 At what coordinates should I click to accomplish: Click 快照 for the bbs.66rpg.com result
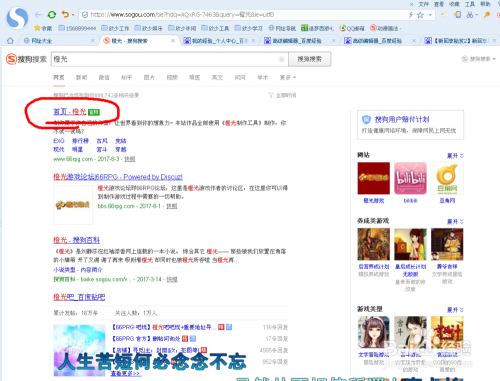(x=172, y=206)
